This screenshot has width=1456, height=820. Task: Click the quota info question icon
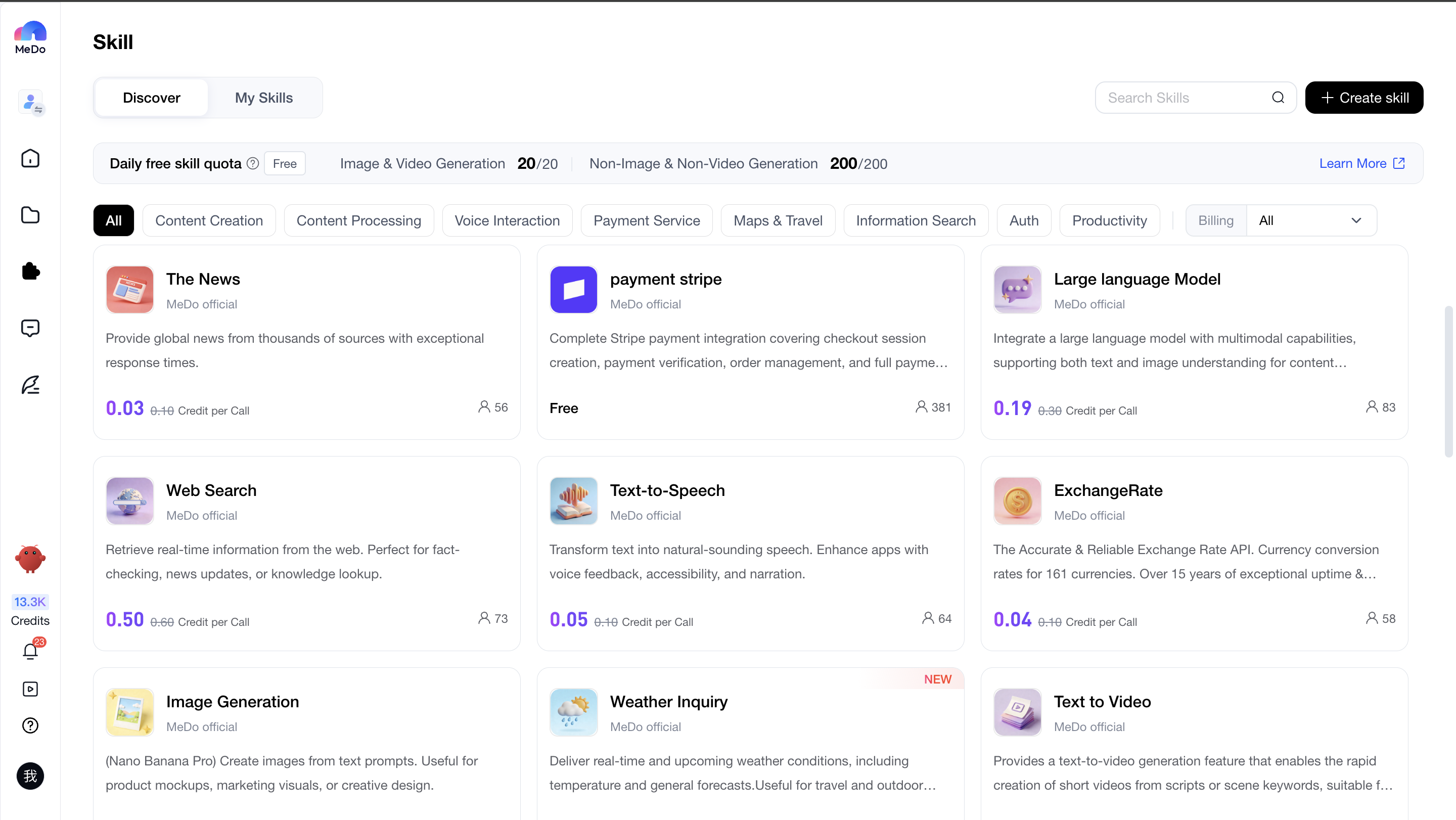253,163
